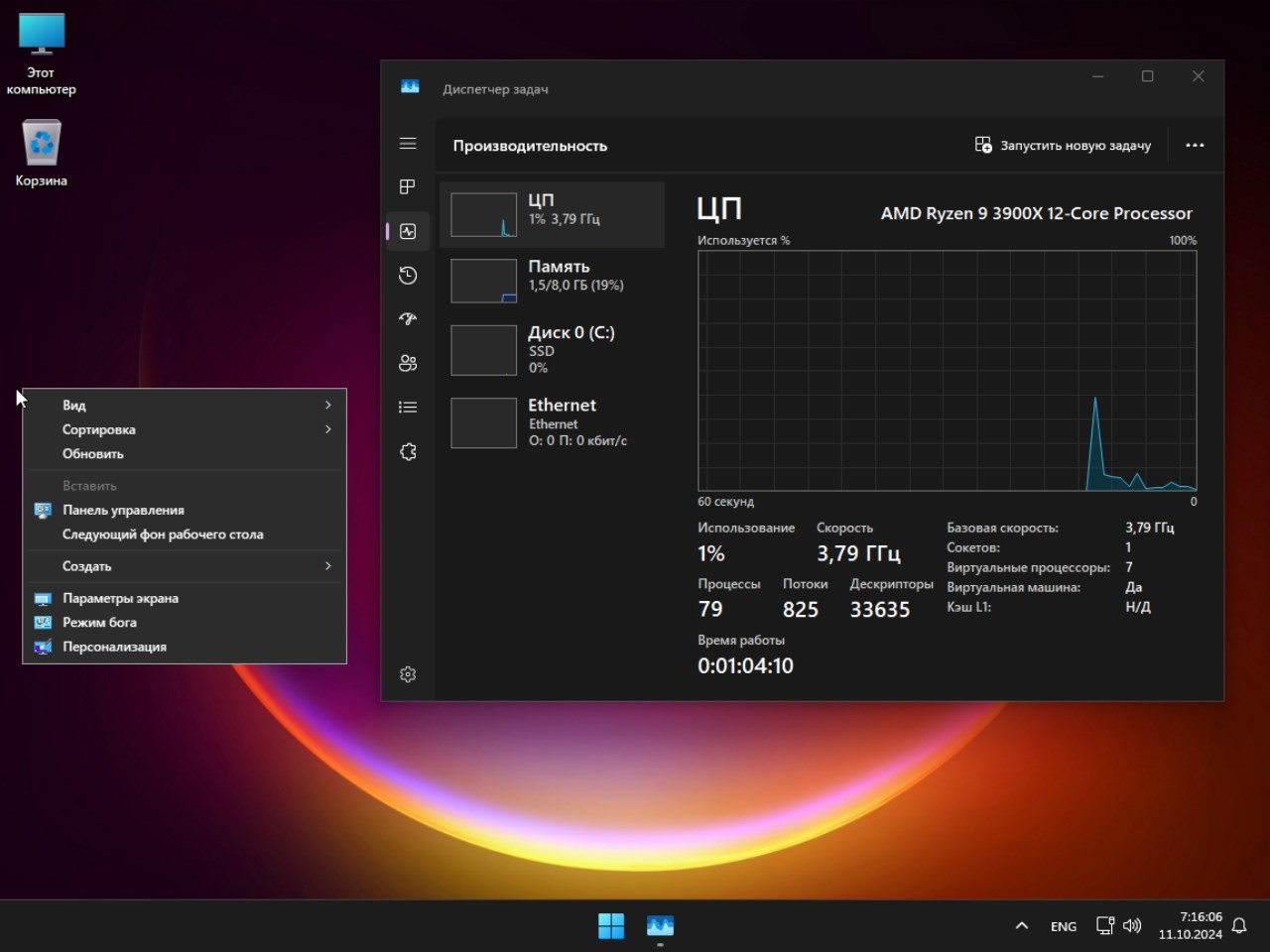Choose Персонализация from the context menu

coord(114,647)
